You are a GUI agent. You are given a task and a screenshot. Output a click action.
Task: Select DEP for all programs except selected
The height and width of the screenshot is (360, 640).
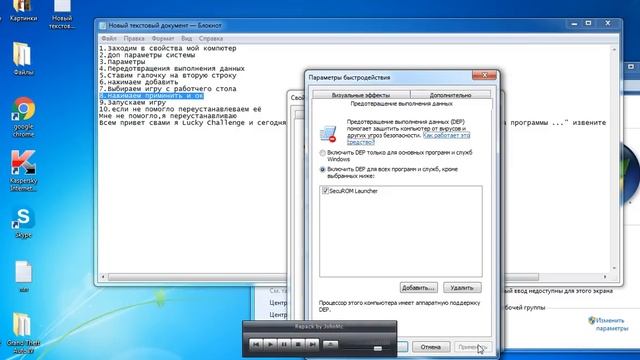[322, 169]
